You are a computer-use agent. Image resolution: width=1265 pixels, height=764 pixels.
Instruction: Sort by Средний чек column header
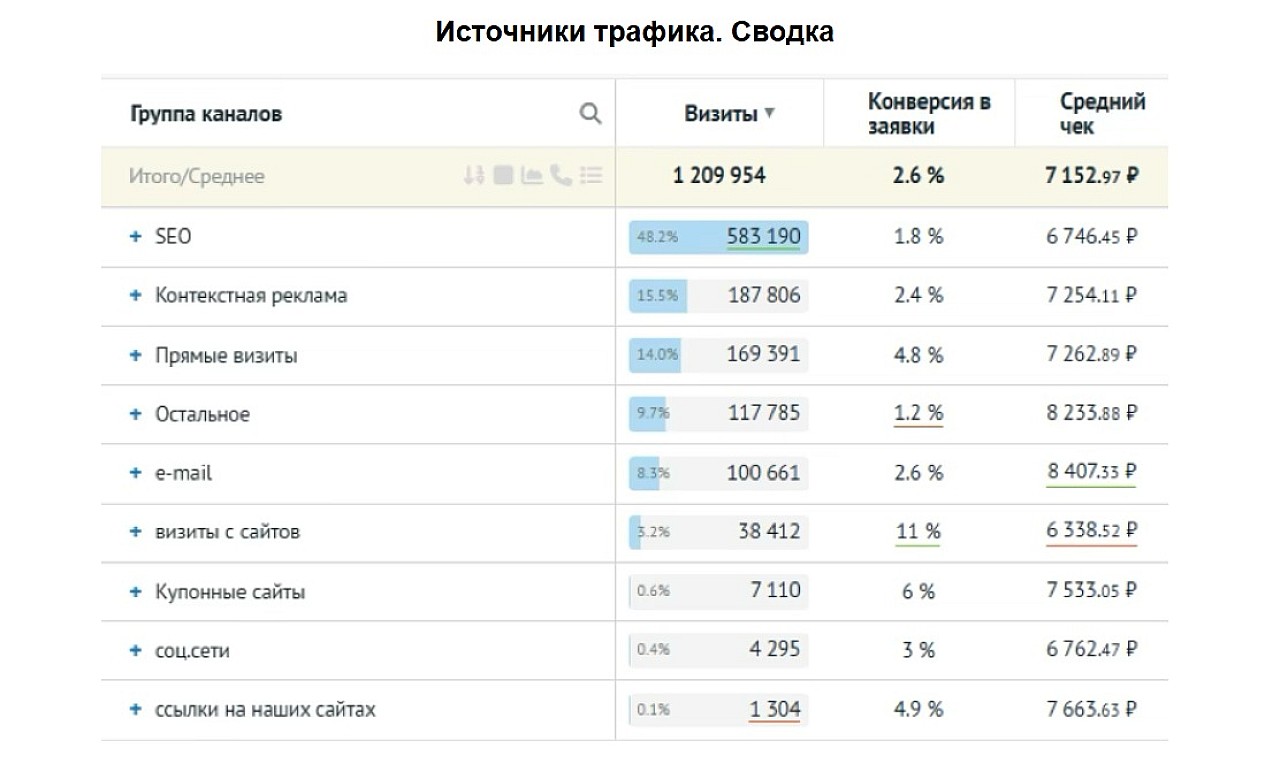tap(1092, 114)
